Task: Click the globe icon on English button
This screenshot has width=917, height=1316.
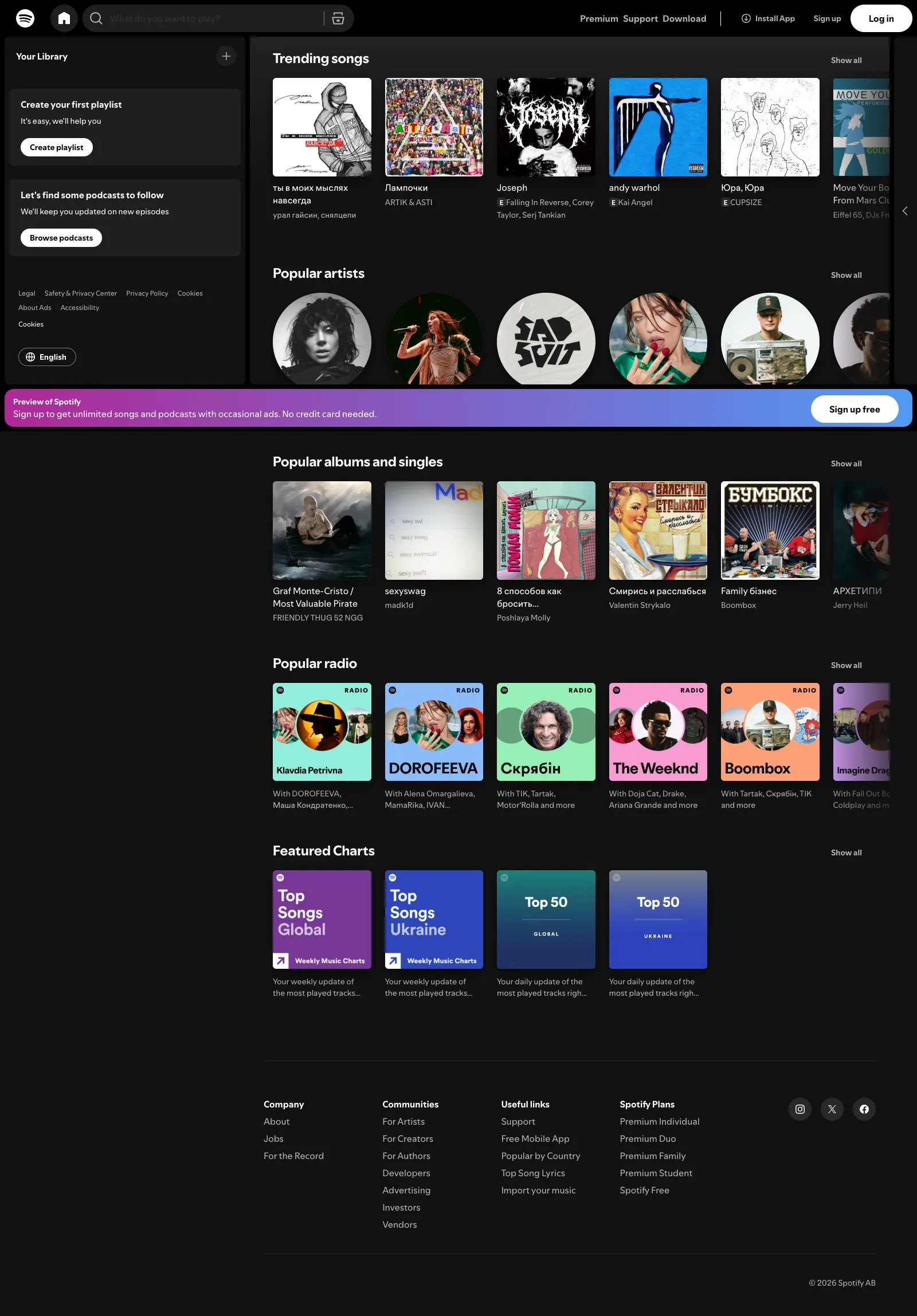Action: tap(30, 357)
